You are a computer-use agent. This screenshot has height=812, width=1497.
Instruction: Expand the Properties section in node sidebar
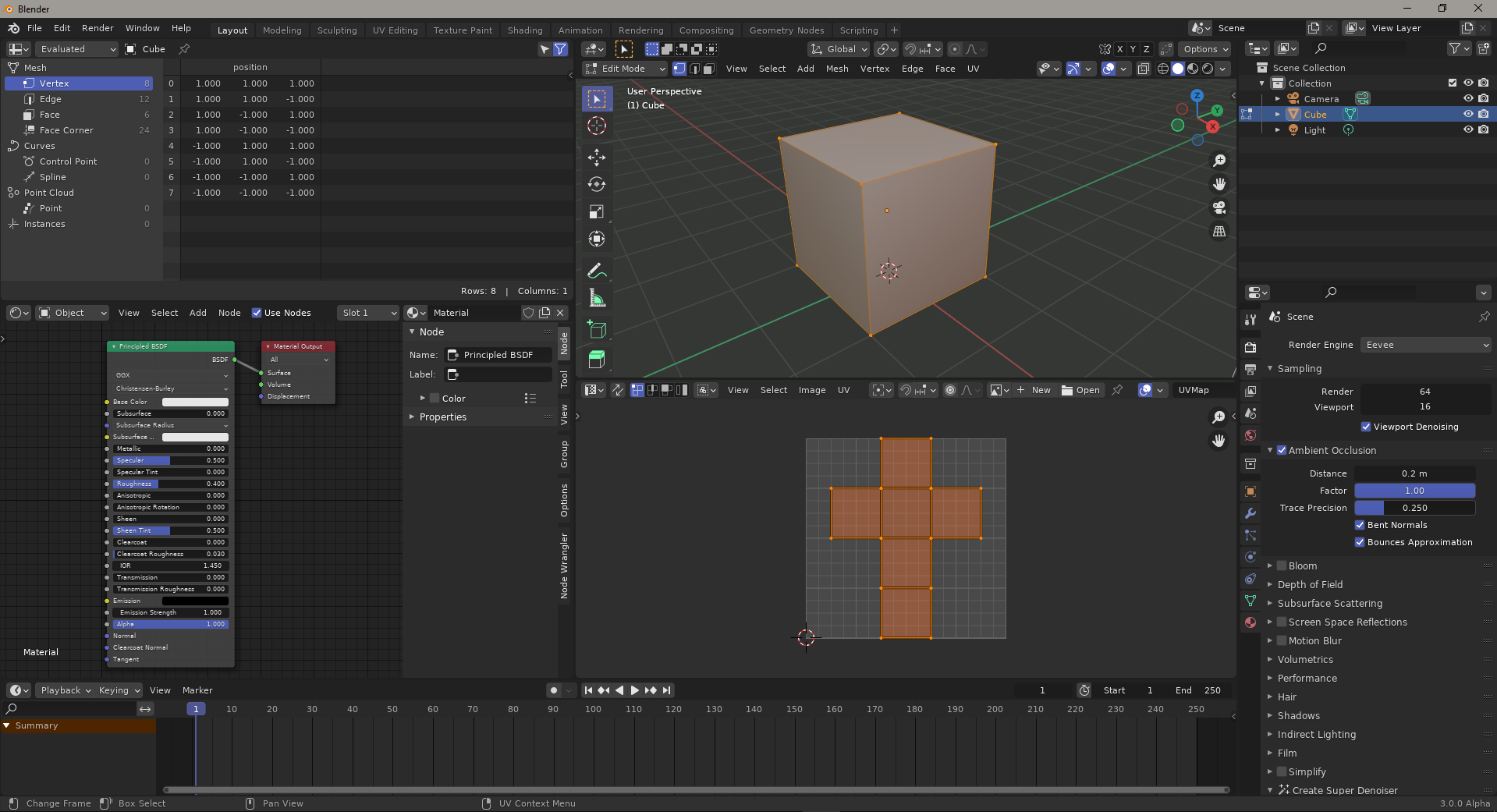[x=442, y=417]
